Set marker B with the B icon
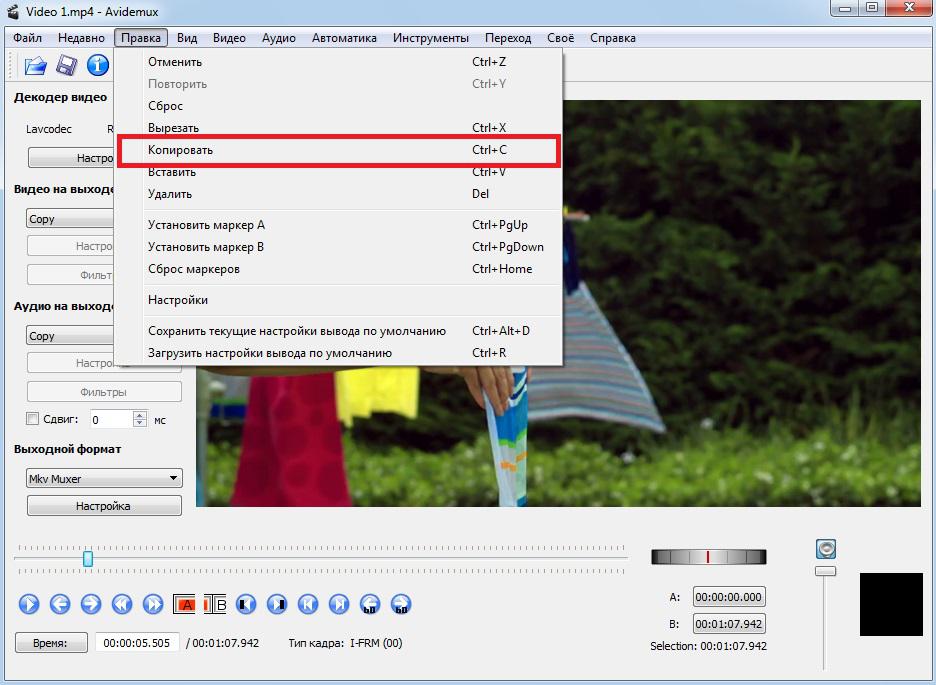 [x=215, y=604]
